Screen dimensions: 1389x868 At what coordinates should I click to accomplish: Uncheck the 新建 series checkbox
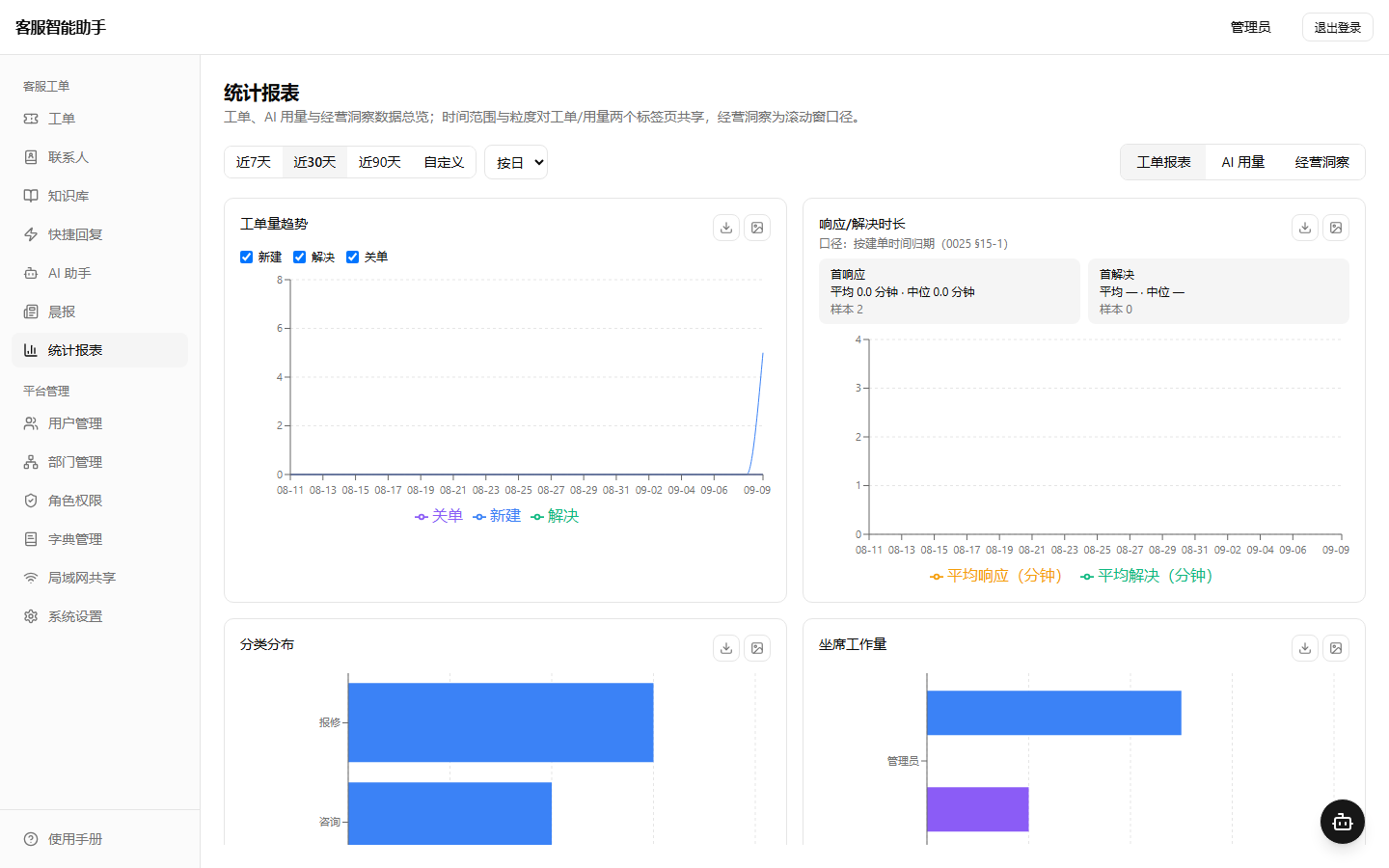coord(246,257)
